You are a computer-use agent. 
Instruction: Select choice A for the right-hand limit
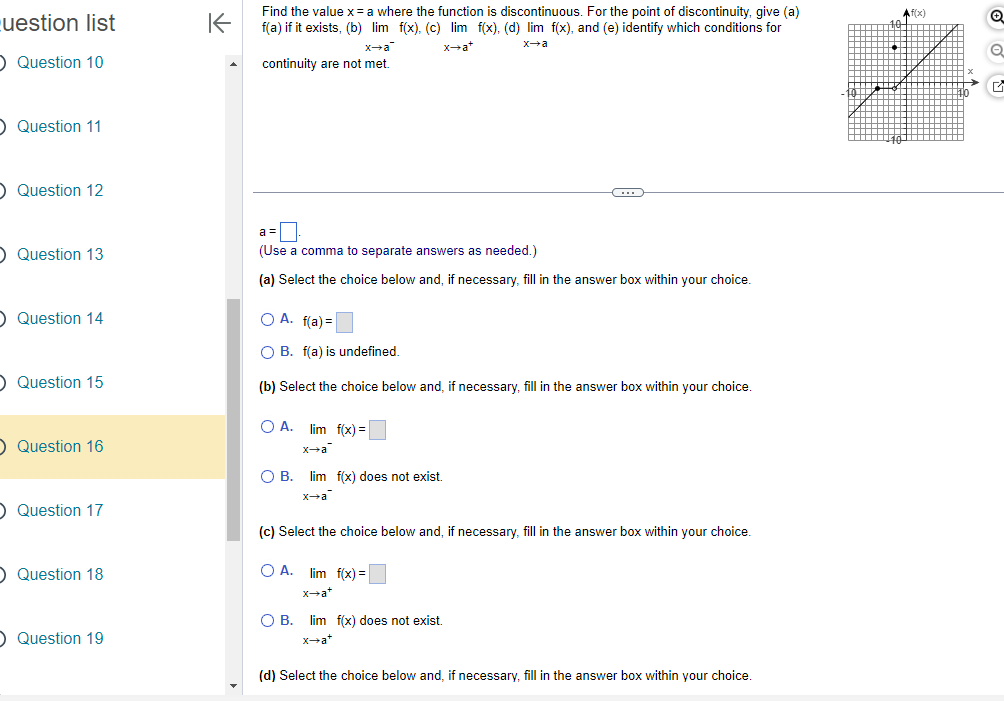tap(268, 570)
